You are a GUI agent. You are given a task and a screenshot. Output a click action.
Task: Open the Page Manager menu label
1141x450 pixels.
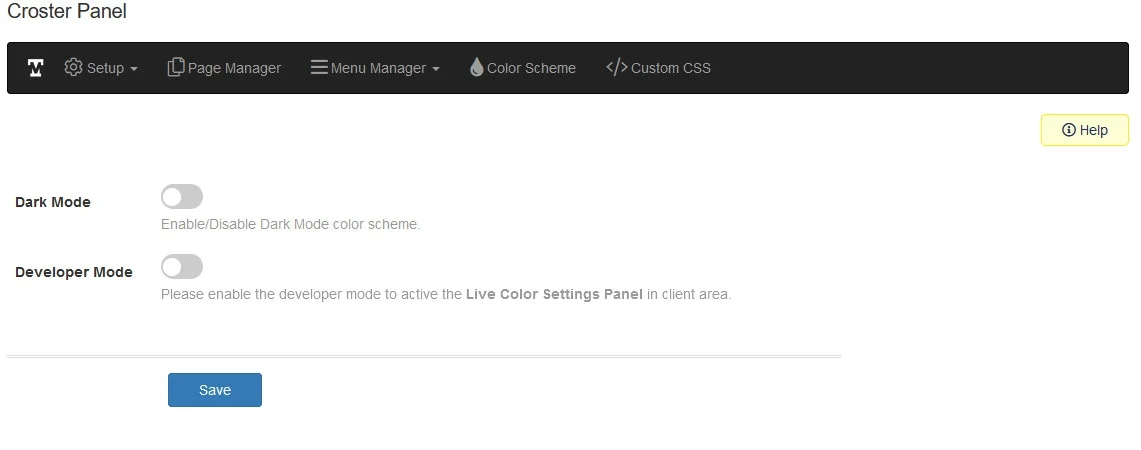234,68
